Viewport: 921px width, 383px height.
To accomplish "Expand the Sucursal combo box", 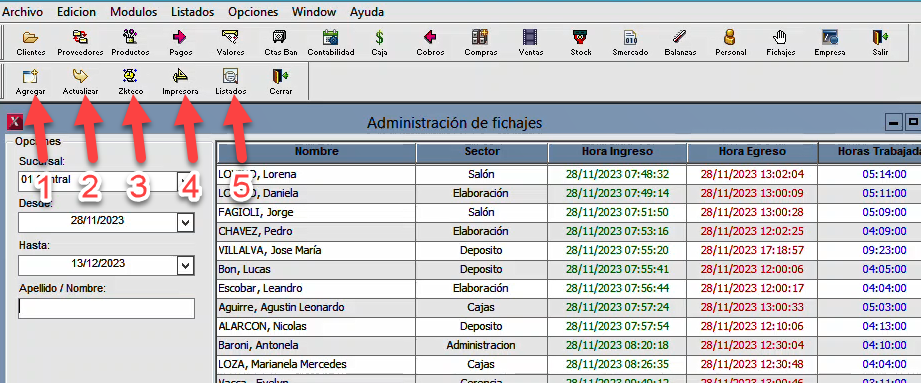I will coord(186,180).
